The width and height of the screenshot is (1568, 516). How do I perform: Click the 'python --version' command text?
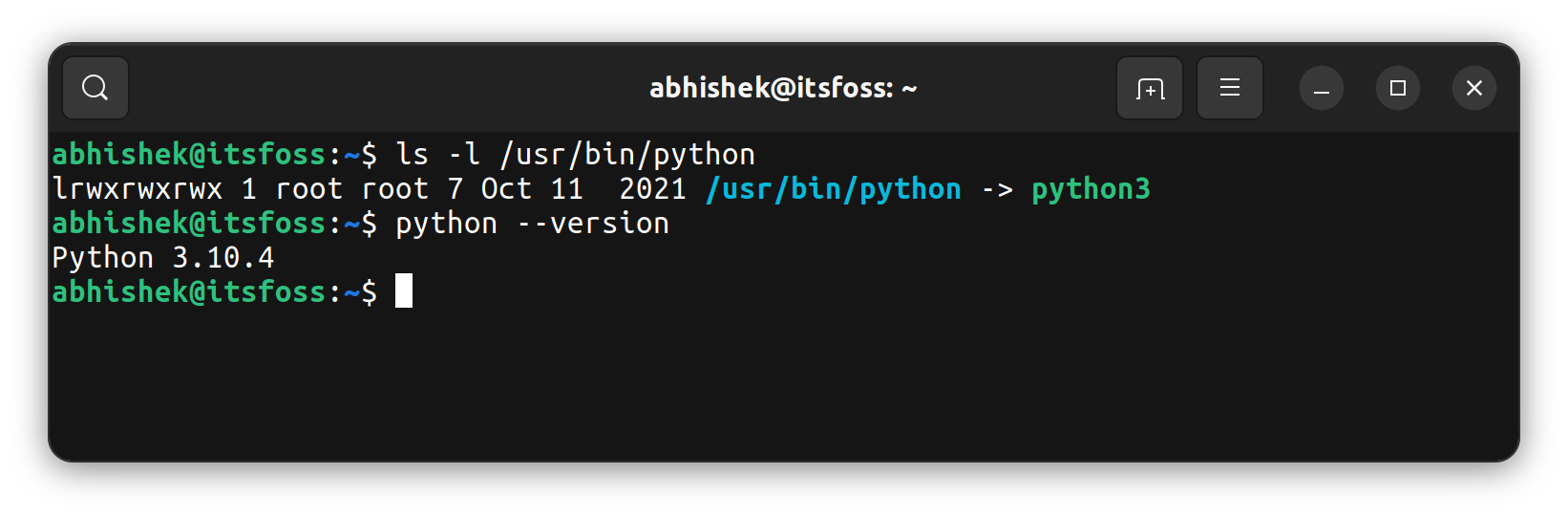pyautogui.click(x=532, y=224)
